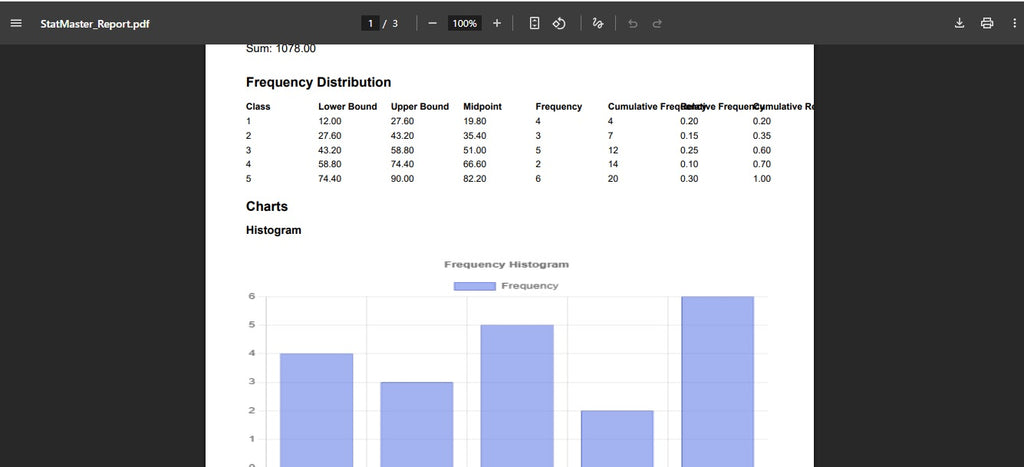This screenshot has width=1024, height=467.
Task: Click the total page count 3
Action: (x=394, y=24)
